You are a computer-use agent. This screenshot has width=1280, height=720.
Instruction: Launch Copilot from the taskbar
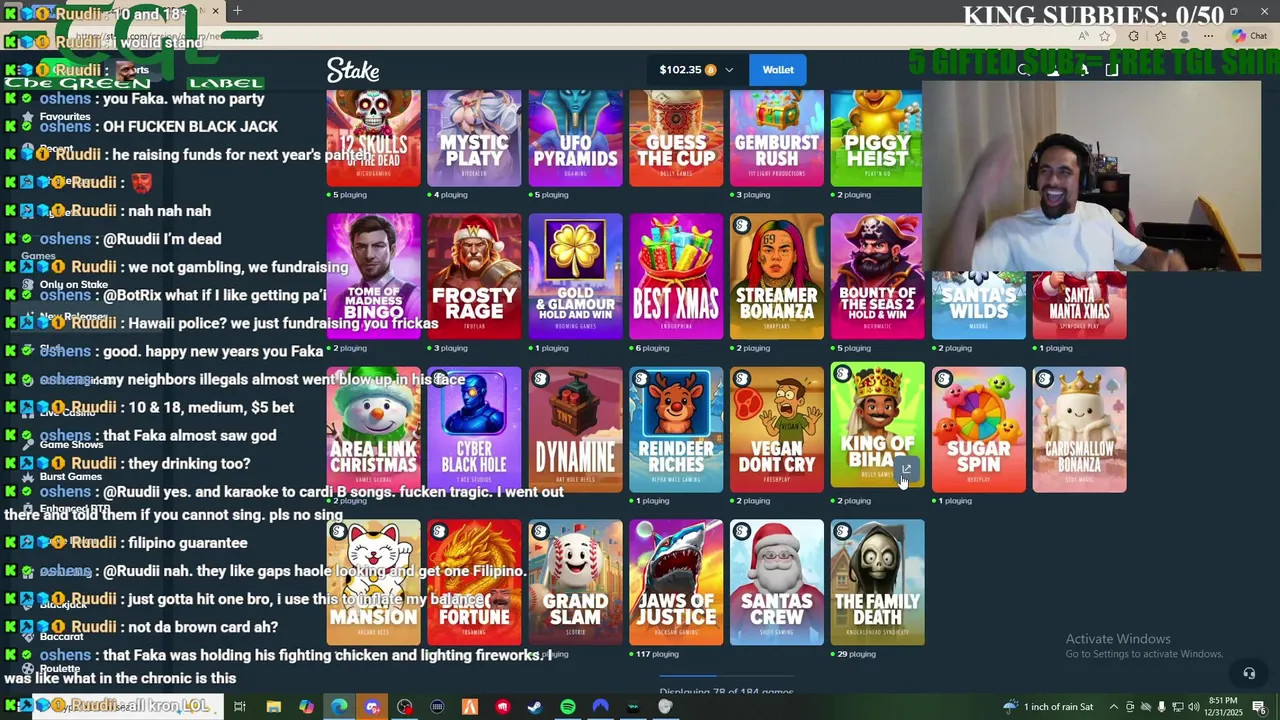click(x=306, y=707)
